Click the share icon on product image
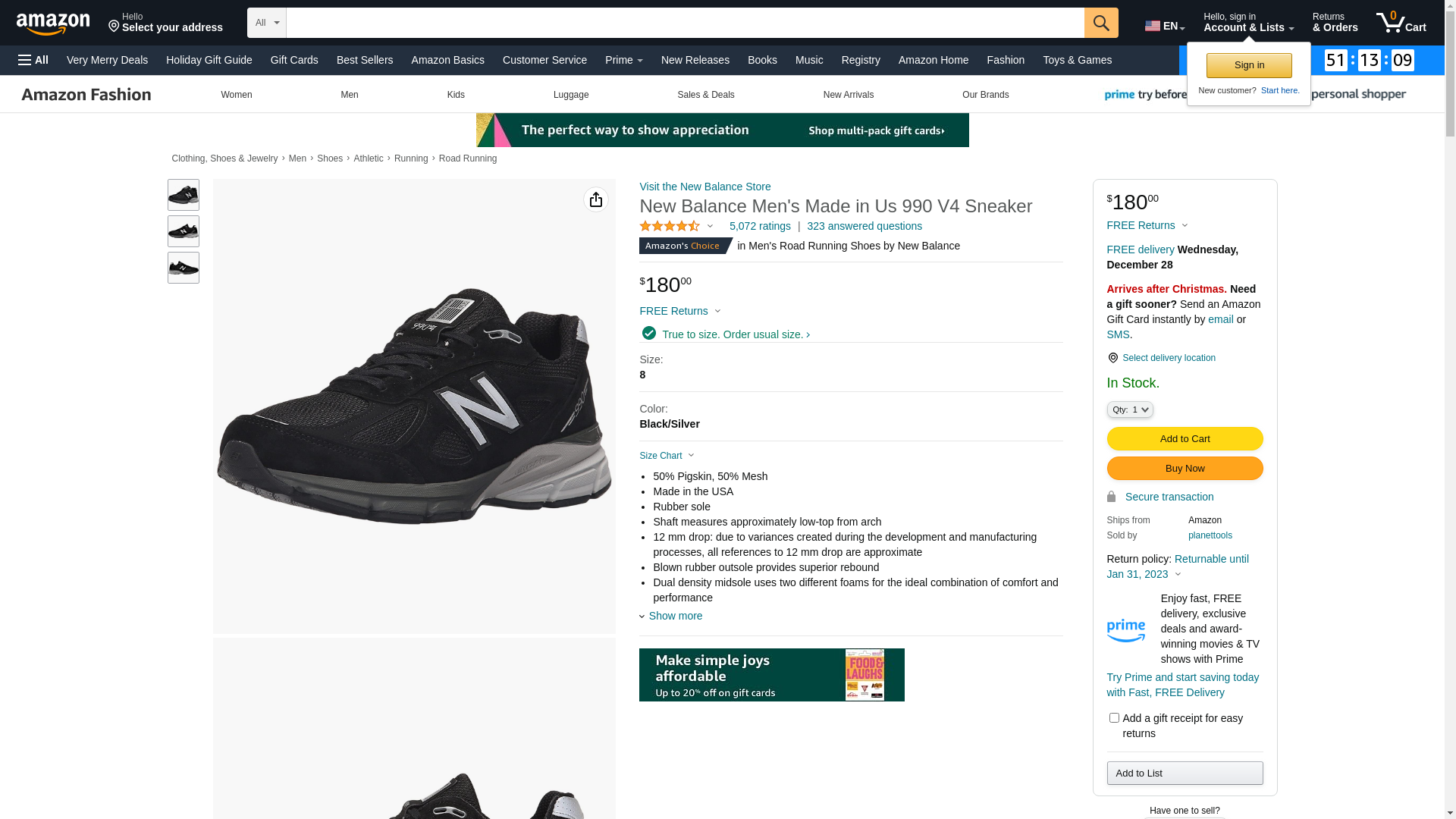This screenshot has height=819, width=1456. 596,199
